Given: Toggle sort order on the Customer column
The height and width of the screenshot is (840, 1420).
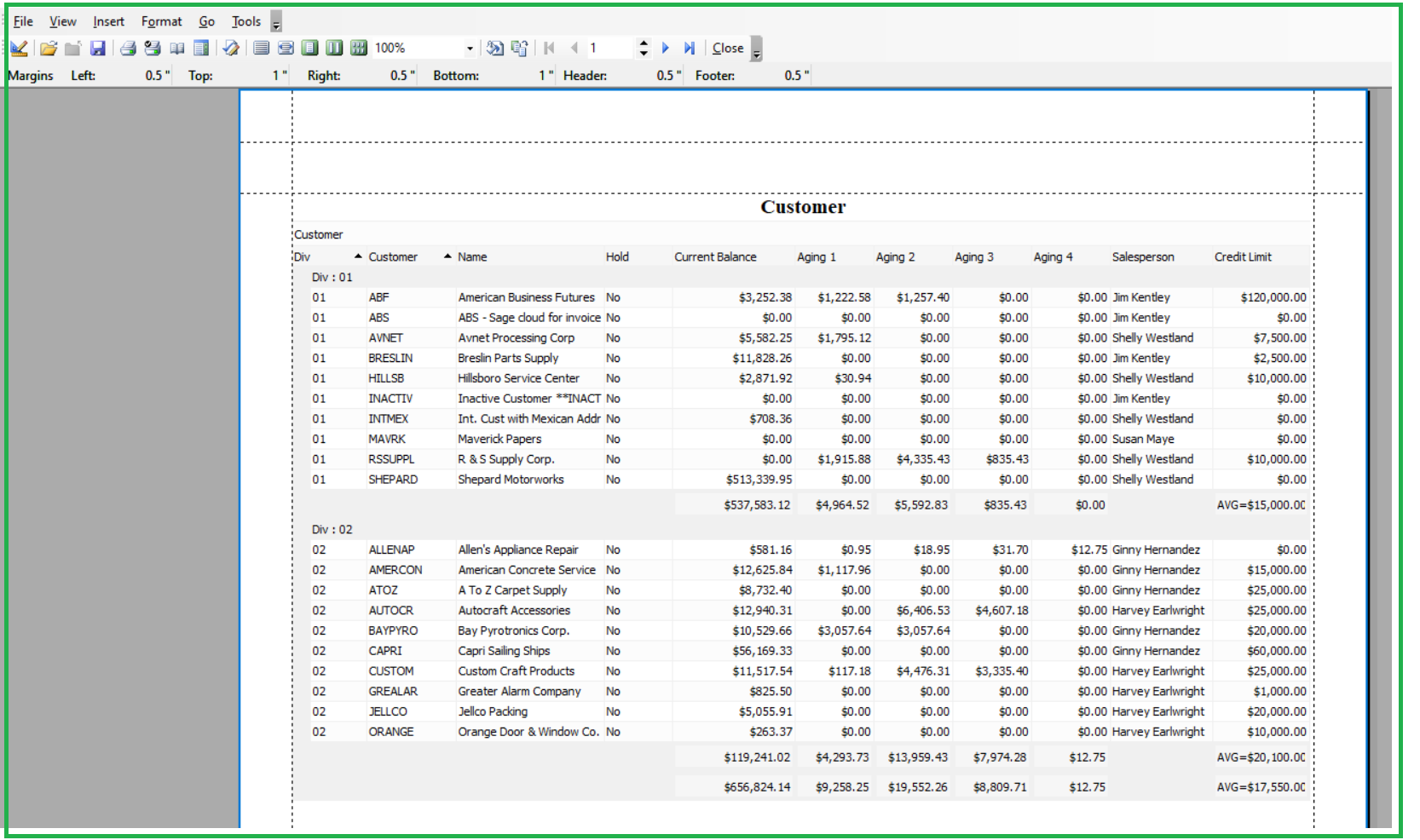Looking at the screenshot, I should pos(447,256).
